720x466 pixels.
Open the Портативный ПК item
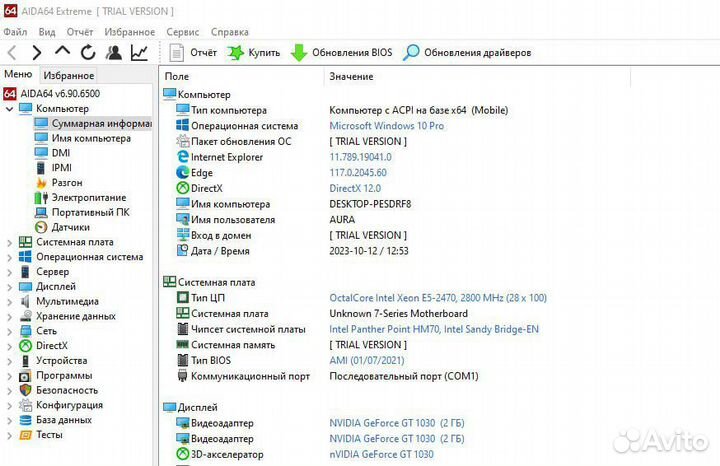click(82, 212)
